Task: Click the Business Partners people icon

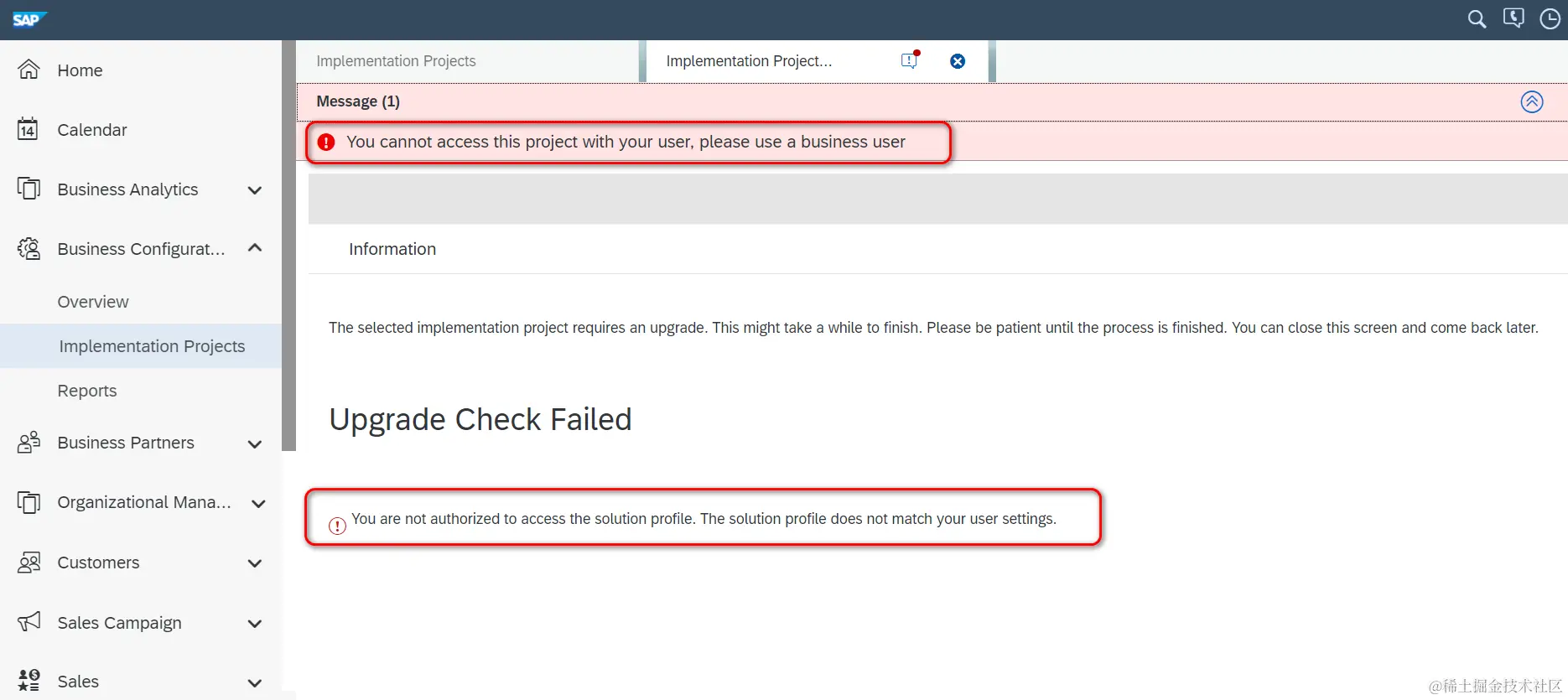Action: (x=29, y=442)
